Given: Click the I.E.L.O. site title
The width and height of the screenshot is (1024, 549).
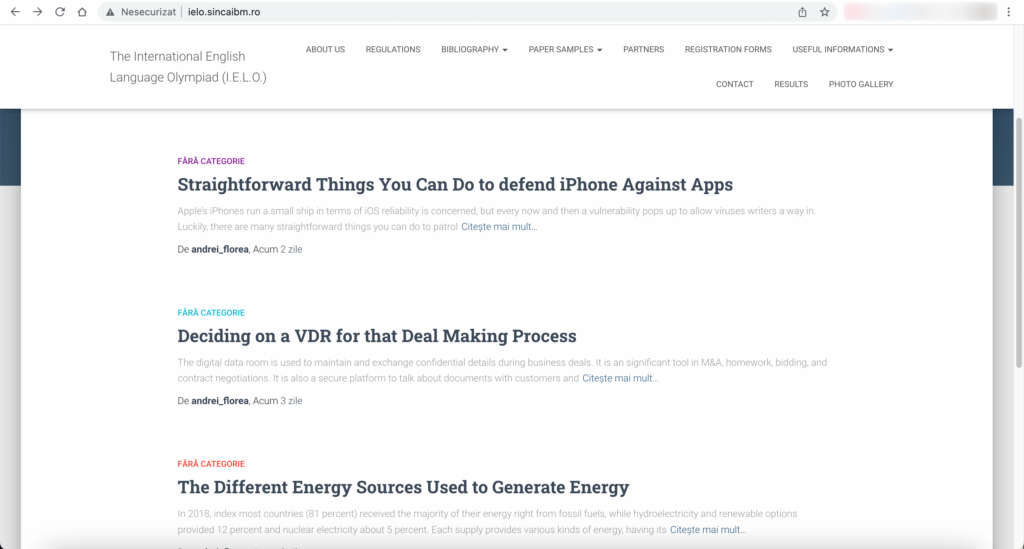Looking at the screenshot, I should (x=188, y=66).
